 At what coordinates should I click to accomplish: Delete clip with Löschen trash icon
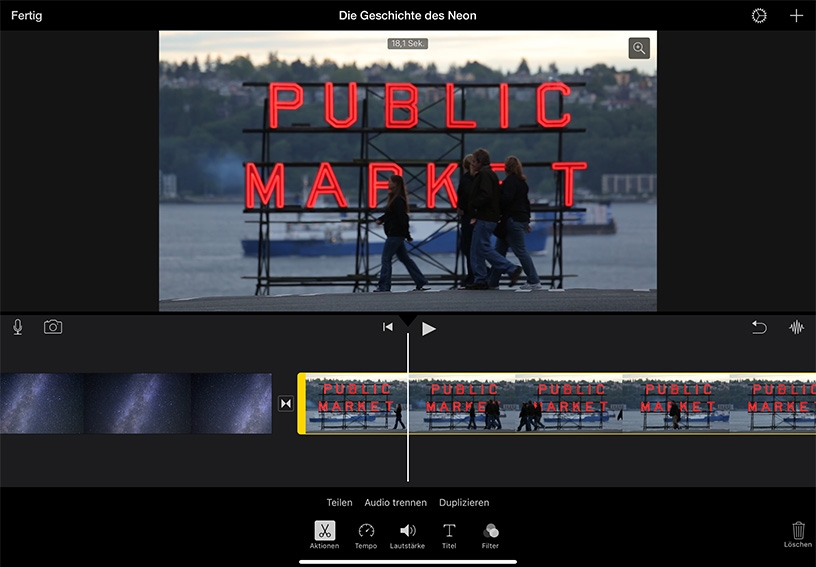click(798, 534)
